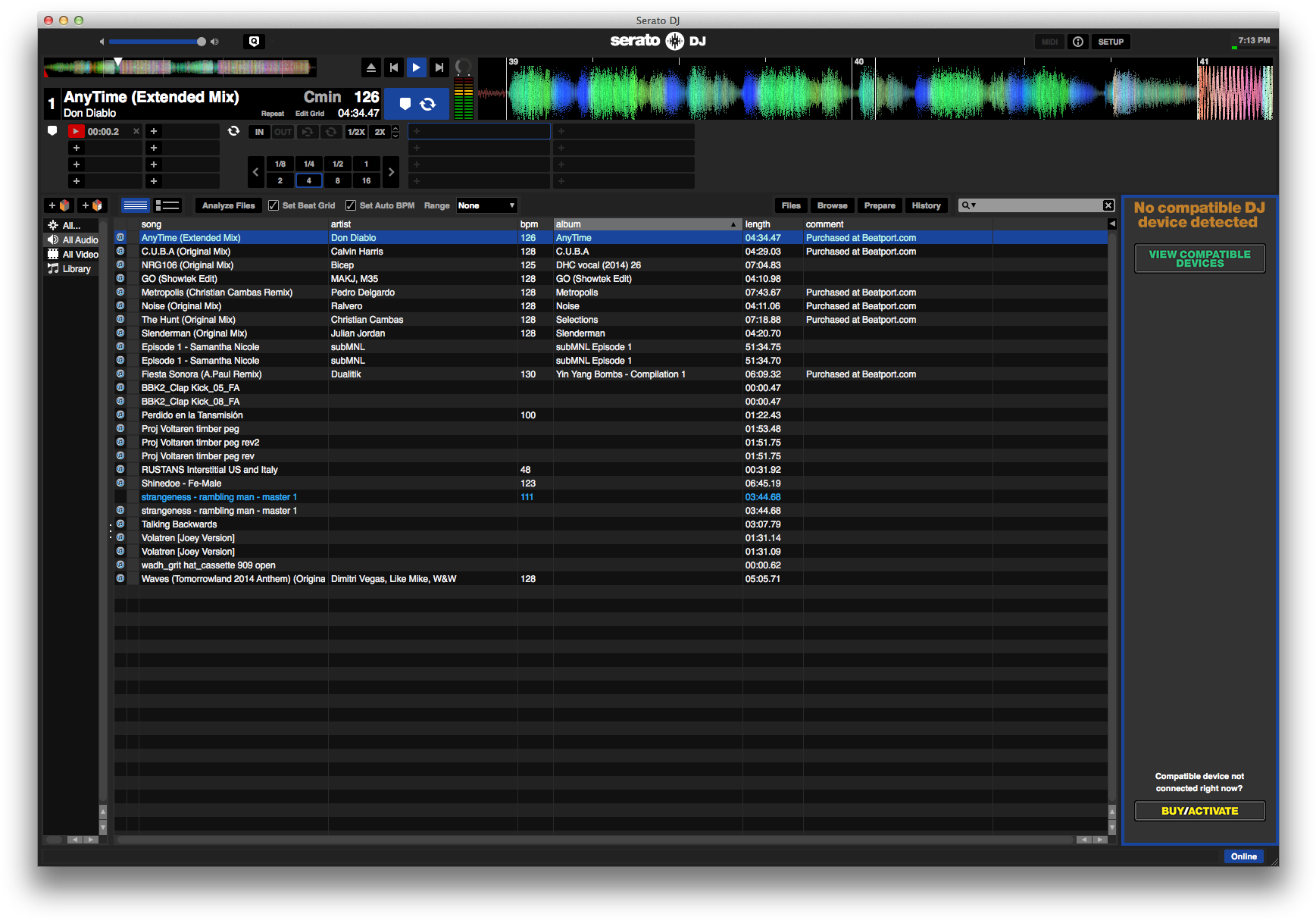This screenshot has width=1316, height=920.
Task: Collapse the side panel with the arrow
Action: click(x=1112, y=224)
